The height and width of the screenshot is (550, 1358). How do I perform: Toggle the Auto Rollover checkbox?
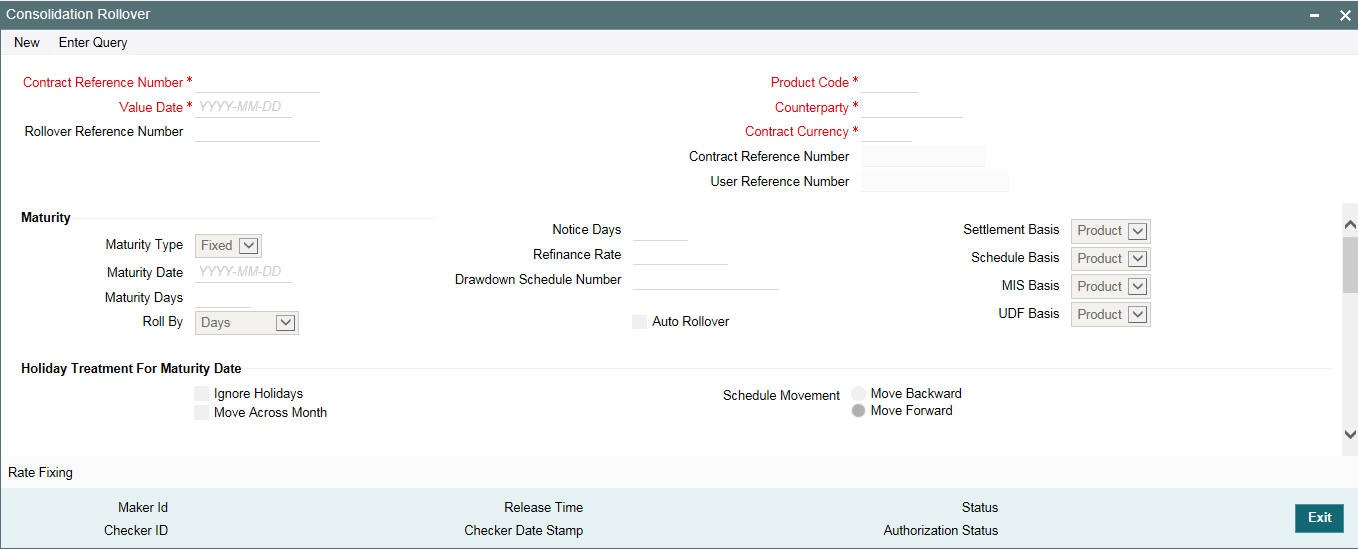[640, 322]
